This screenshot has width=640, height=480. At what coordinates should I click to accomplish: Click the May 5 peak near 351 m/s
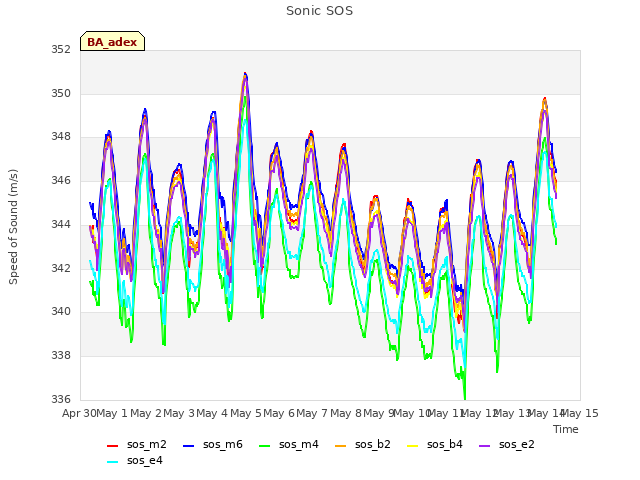(x=245, y=74)
